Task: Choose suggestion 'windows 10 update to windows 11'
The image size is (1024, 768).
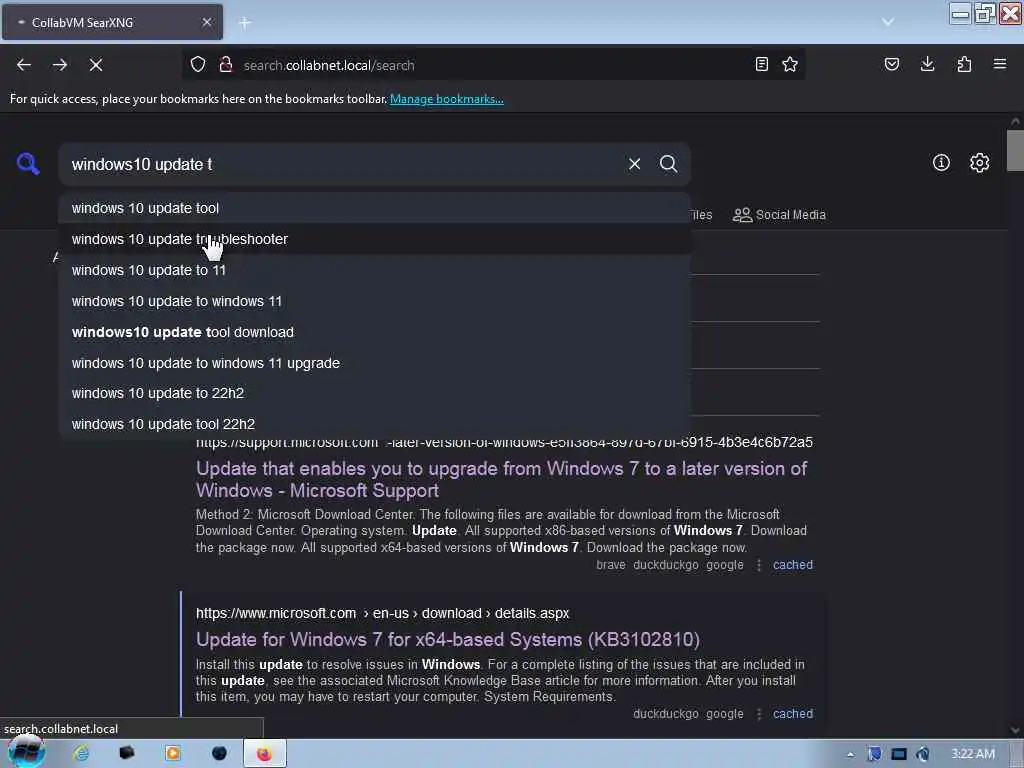Action: [375, 301]
